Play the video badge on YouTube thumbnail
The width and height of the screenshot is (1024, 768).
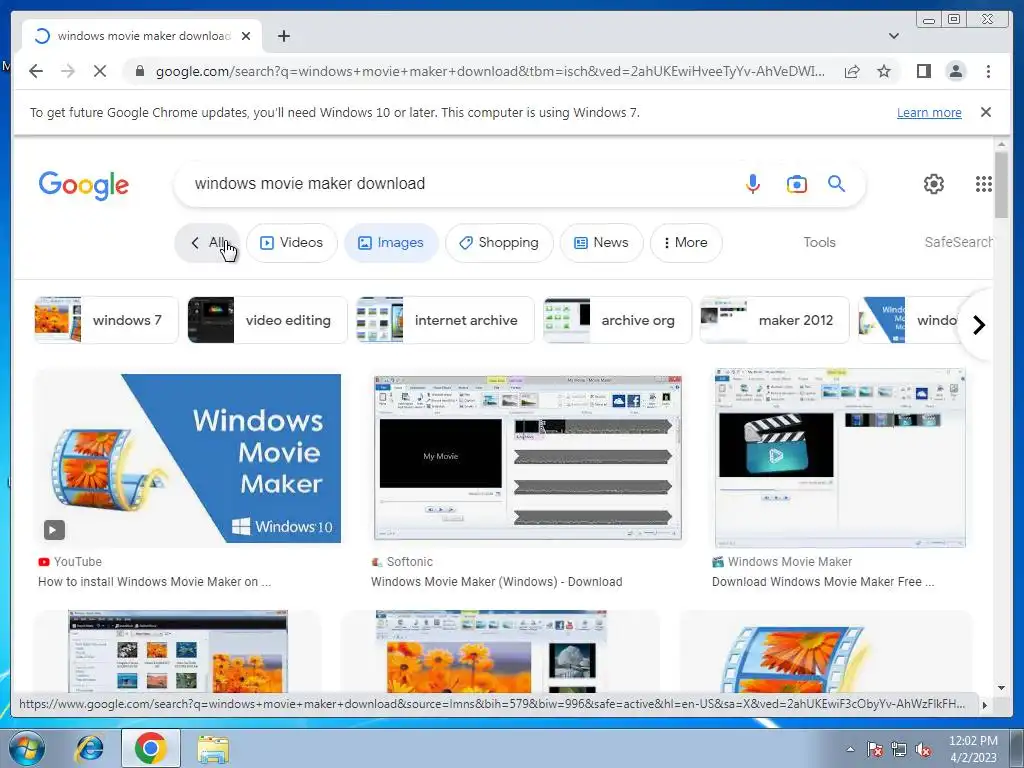(54, 530)
